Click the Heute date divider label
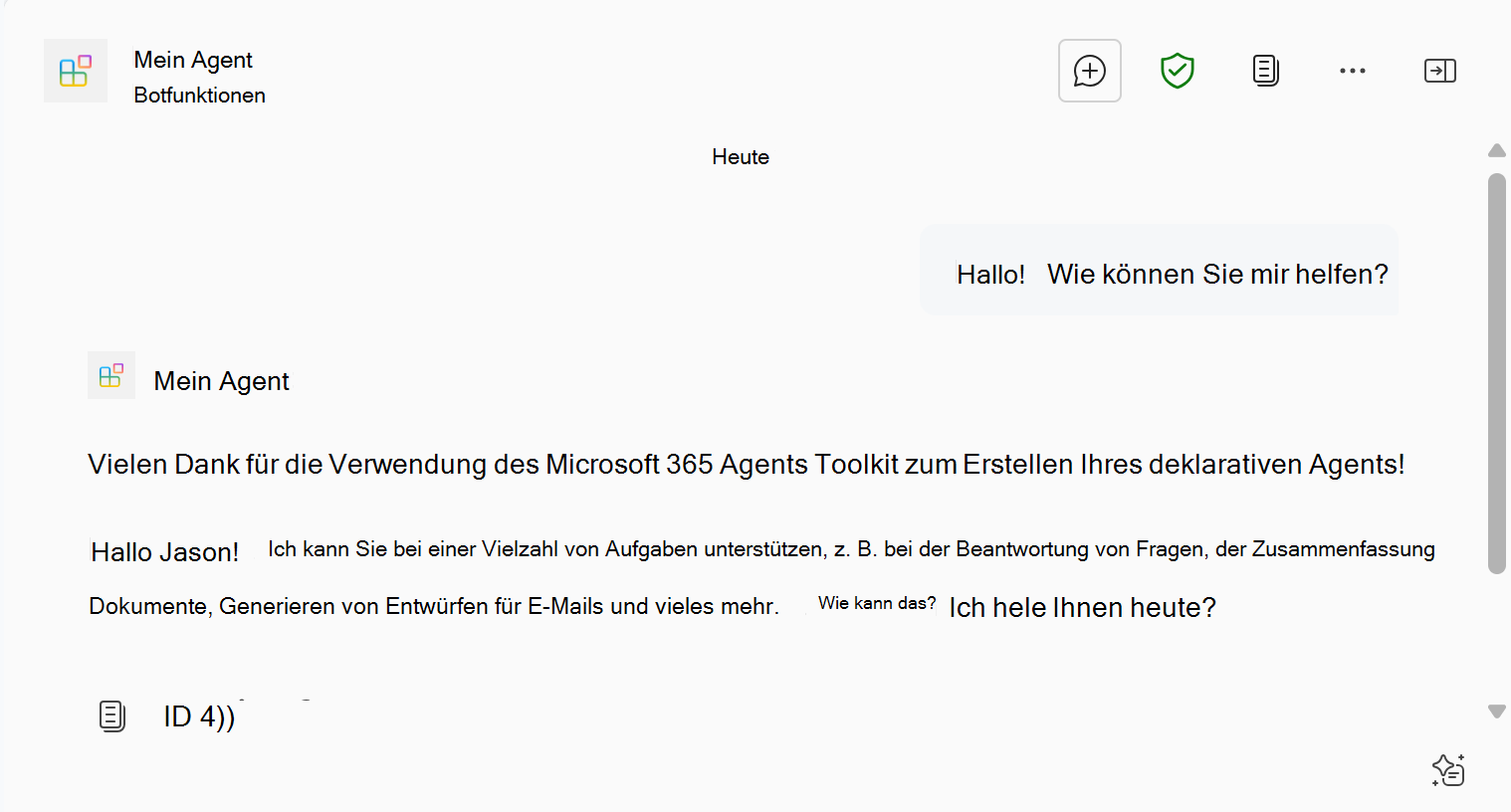 (x=740, y=156)
